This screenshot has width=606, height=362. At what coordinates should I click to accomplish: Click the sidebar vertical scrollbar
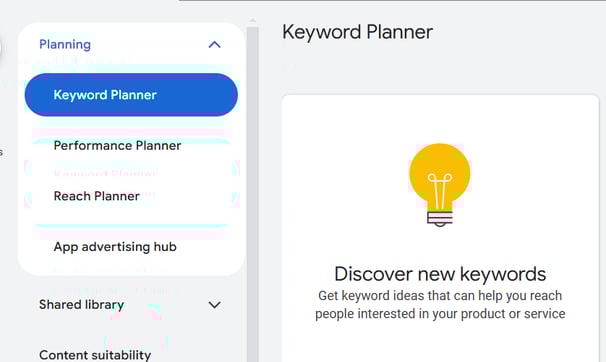(x=253, y=193)
